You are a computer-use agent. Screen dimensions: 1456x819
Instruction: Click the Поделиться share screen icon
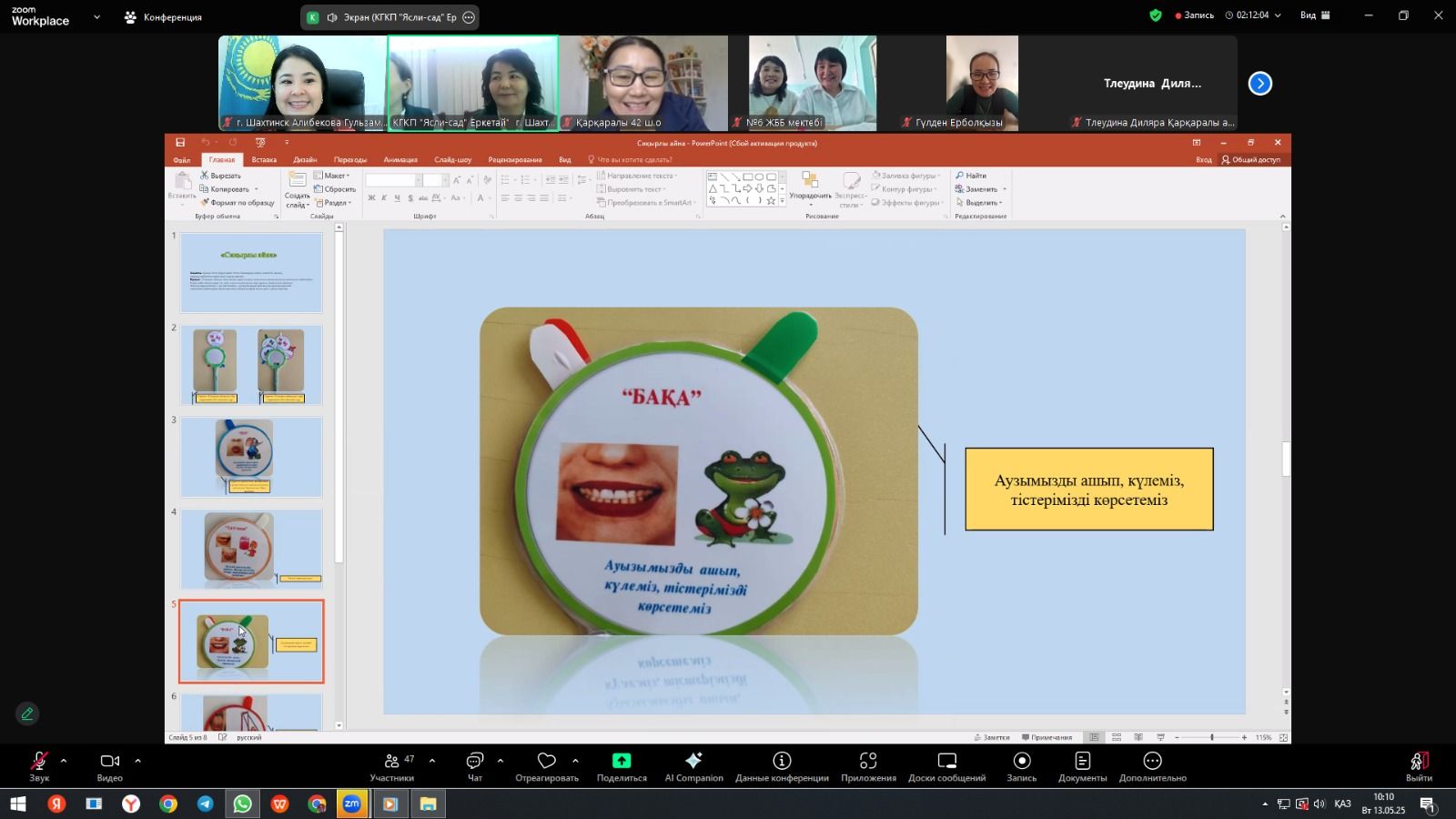pos(622,765)
